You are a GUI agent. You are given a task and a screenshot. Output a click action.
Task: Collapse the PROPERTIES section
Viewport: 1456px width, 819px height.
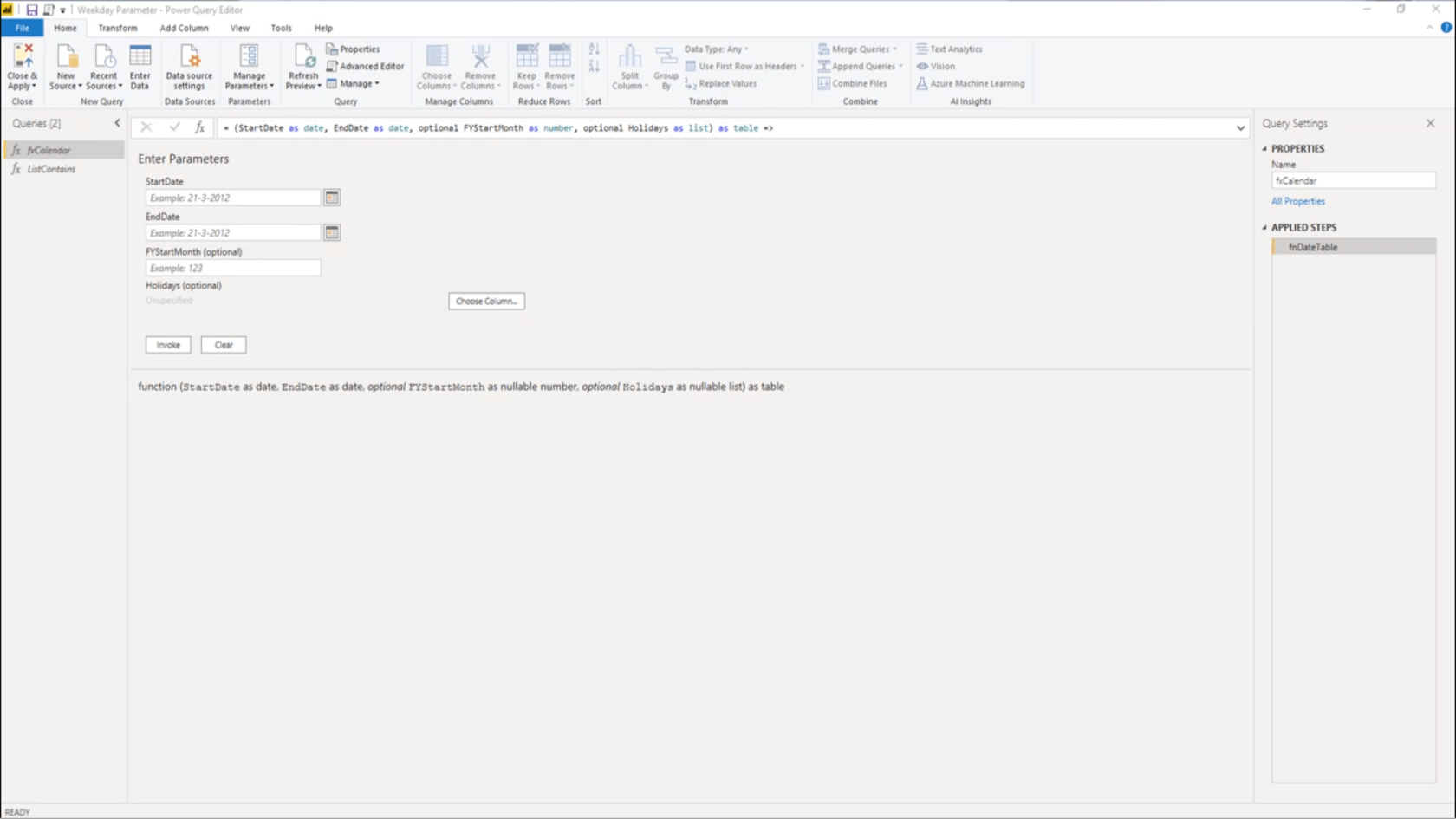click(x=1264, y=149)
